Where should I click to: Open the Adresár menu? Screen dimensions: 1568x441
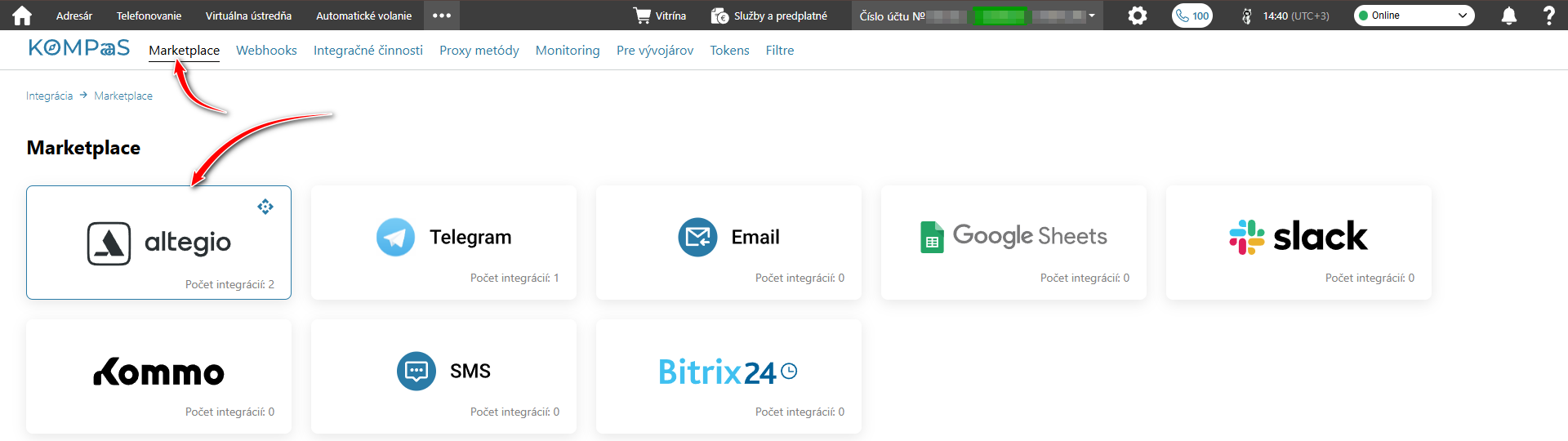point(74,16)
